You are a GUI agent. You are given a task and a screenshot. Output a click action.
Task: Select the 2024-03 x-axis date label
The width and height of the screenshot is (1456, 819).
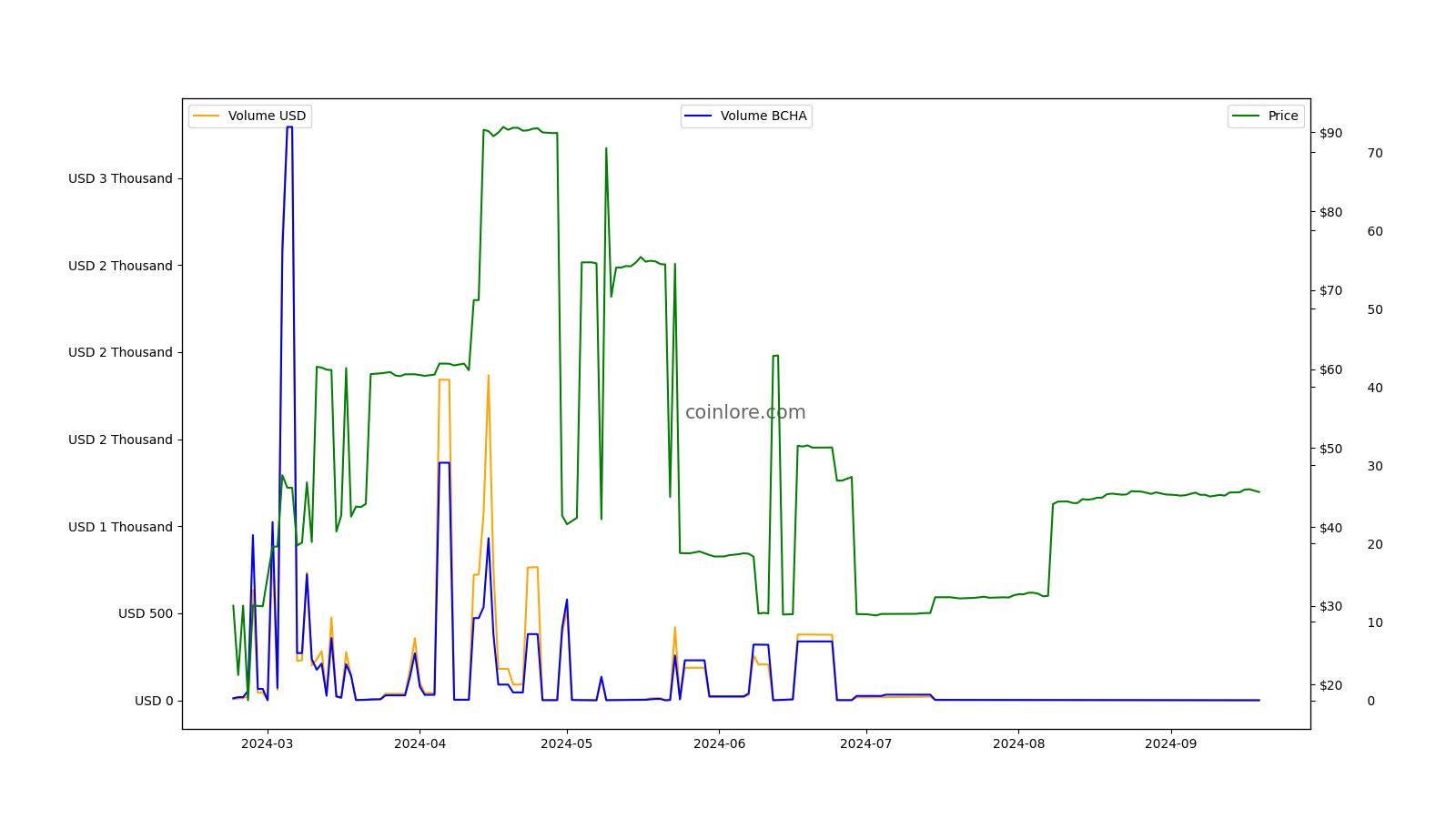[x=268, y=743]
